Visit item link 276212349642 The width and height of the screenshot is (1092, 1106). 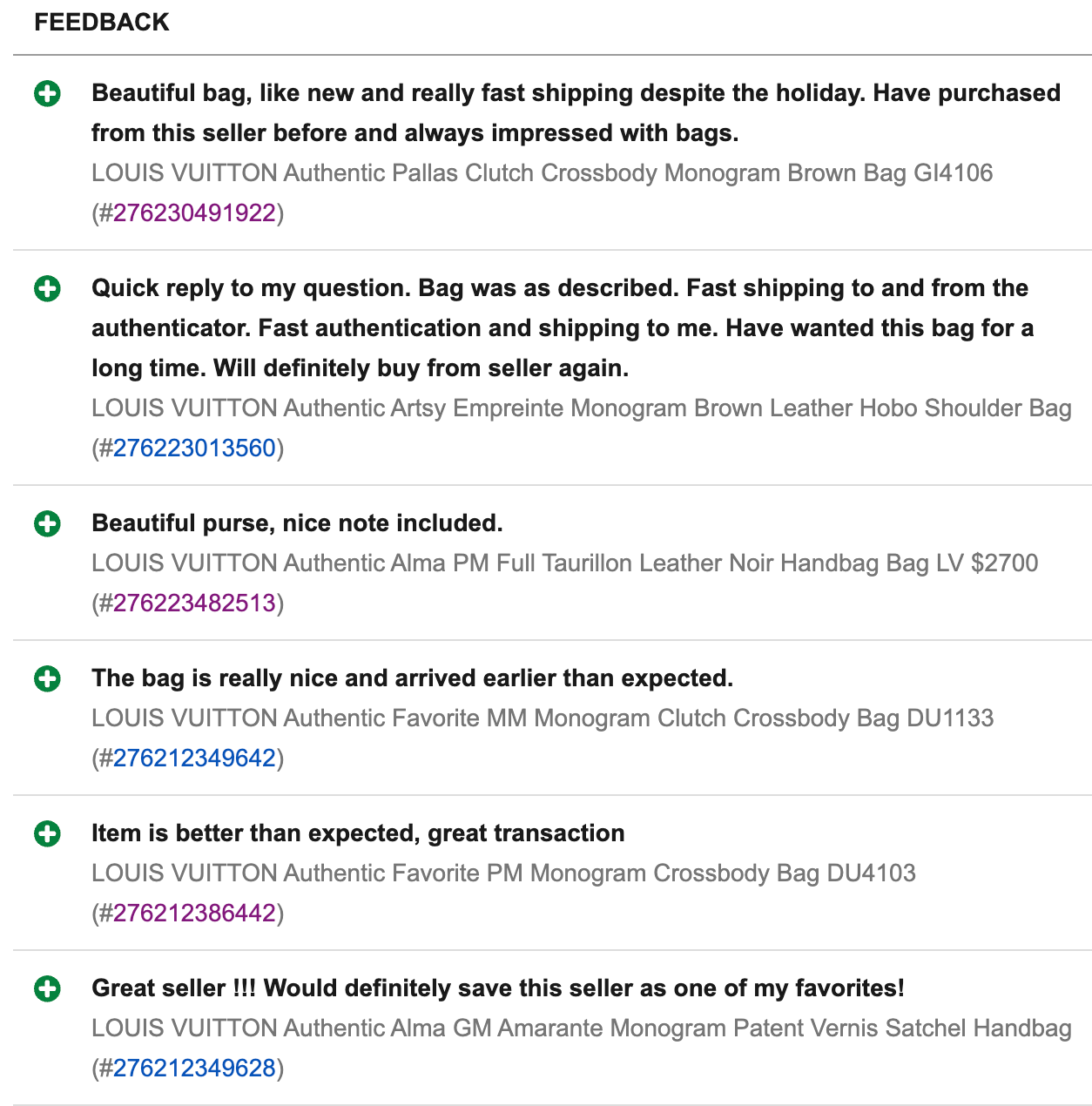coord(194,759)
